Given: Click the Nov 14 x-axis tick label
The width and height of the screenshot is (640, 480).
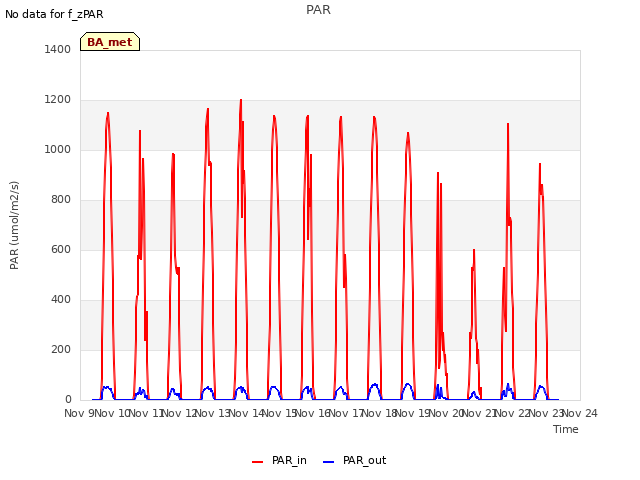Looking at the screenshot, I should click(246, 413).
